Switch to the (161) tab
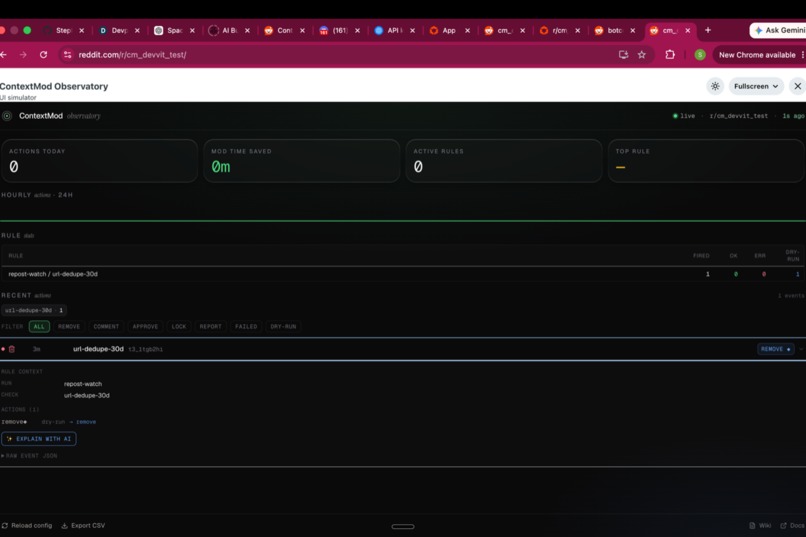The image size is (806, 537). 339,30
